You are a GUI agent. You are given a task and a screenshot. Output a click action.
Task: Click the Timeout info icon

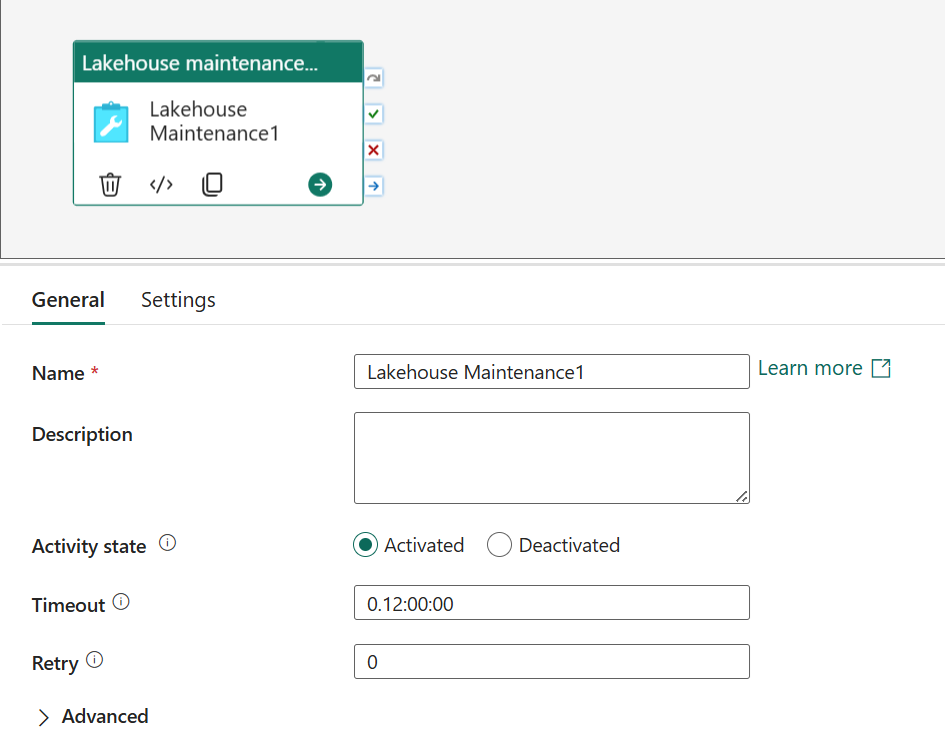click(x=121, y=602)
